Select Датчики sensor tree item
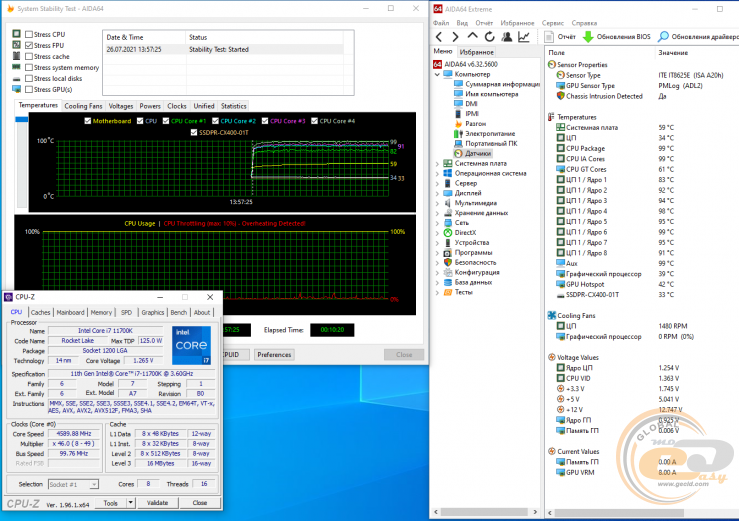739x521 pixels. [x=473, y=153]
